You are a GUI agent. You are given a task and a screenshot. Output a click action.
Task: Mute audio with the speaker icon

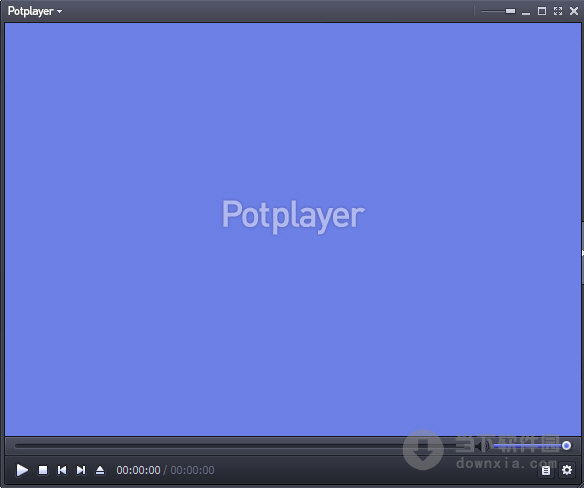click(483, 446)
